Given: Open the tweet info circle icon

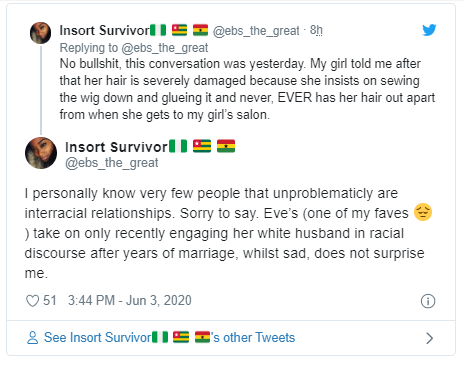Looking at the screenshot, I should pos(428,301).
